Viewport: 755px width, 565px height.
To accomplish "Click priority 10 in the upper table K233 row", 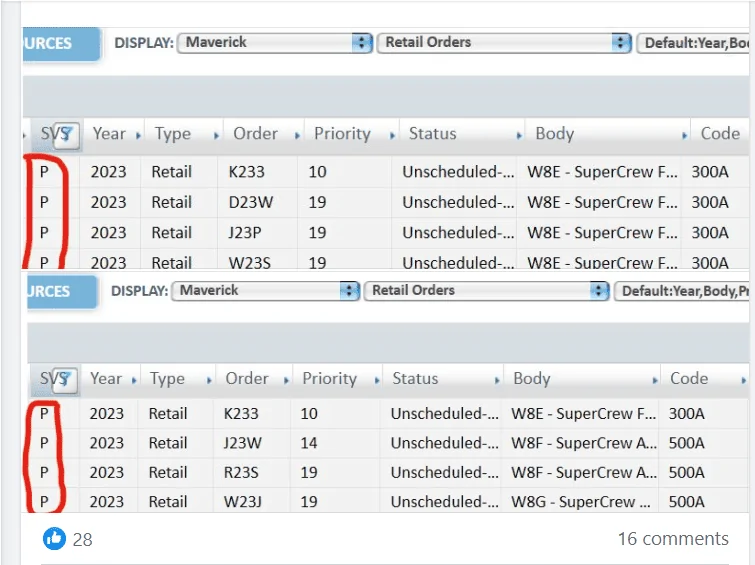I will click(317, 172).
